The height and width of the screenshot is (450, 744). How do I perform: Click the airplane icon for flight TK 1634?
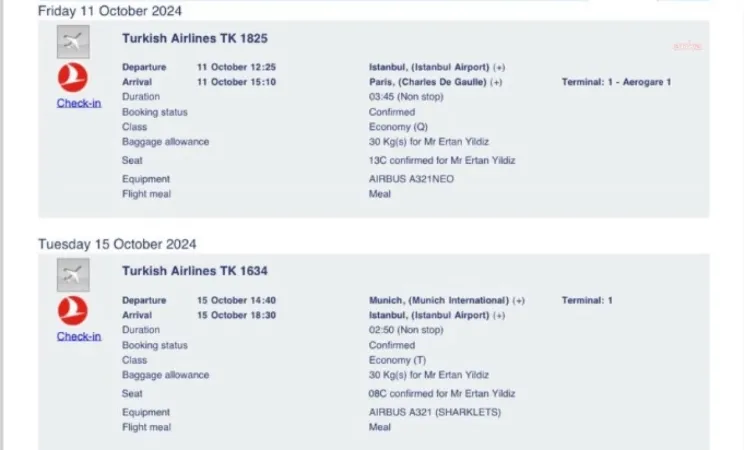tap(73, 273)
